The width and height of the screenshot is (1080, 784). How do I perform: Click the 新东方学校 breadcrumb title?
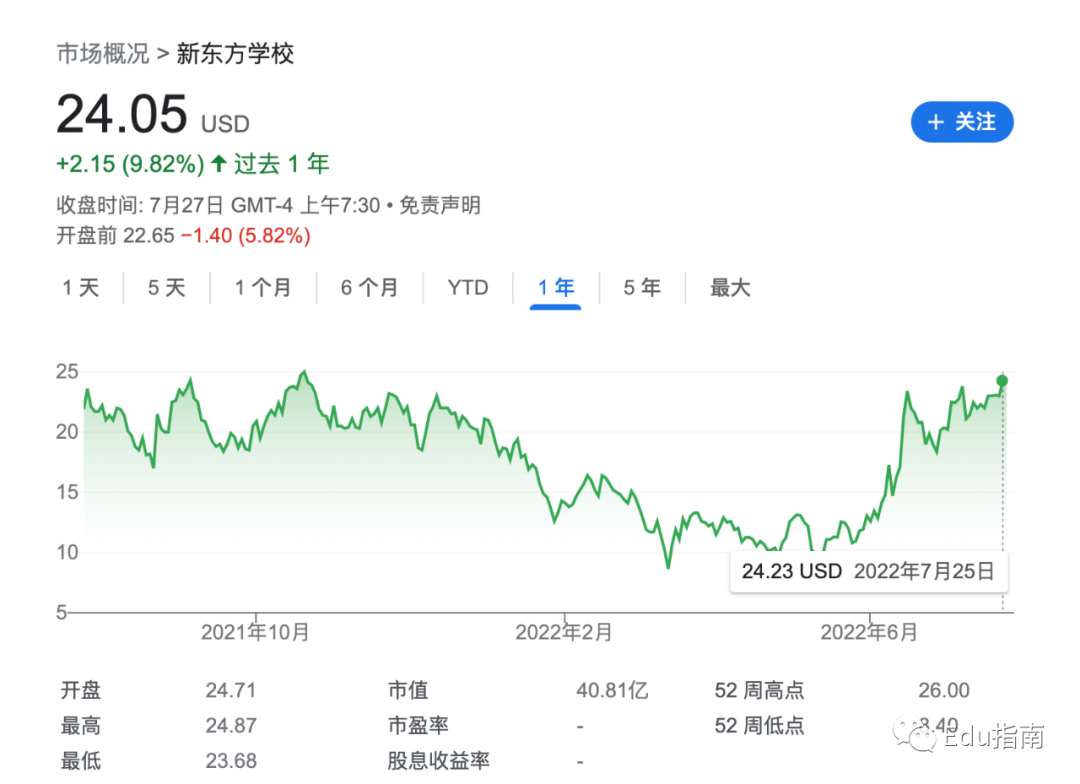[x=236, y=53]
